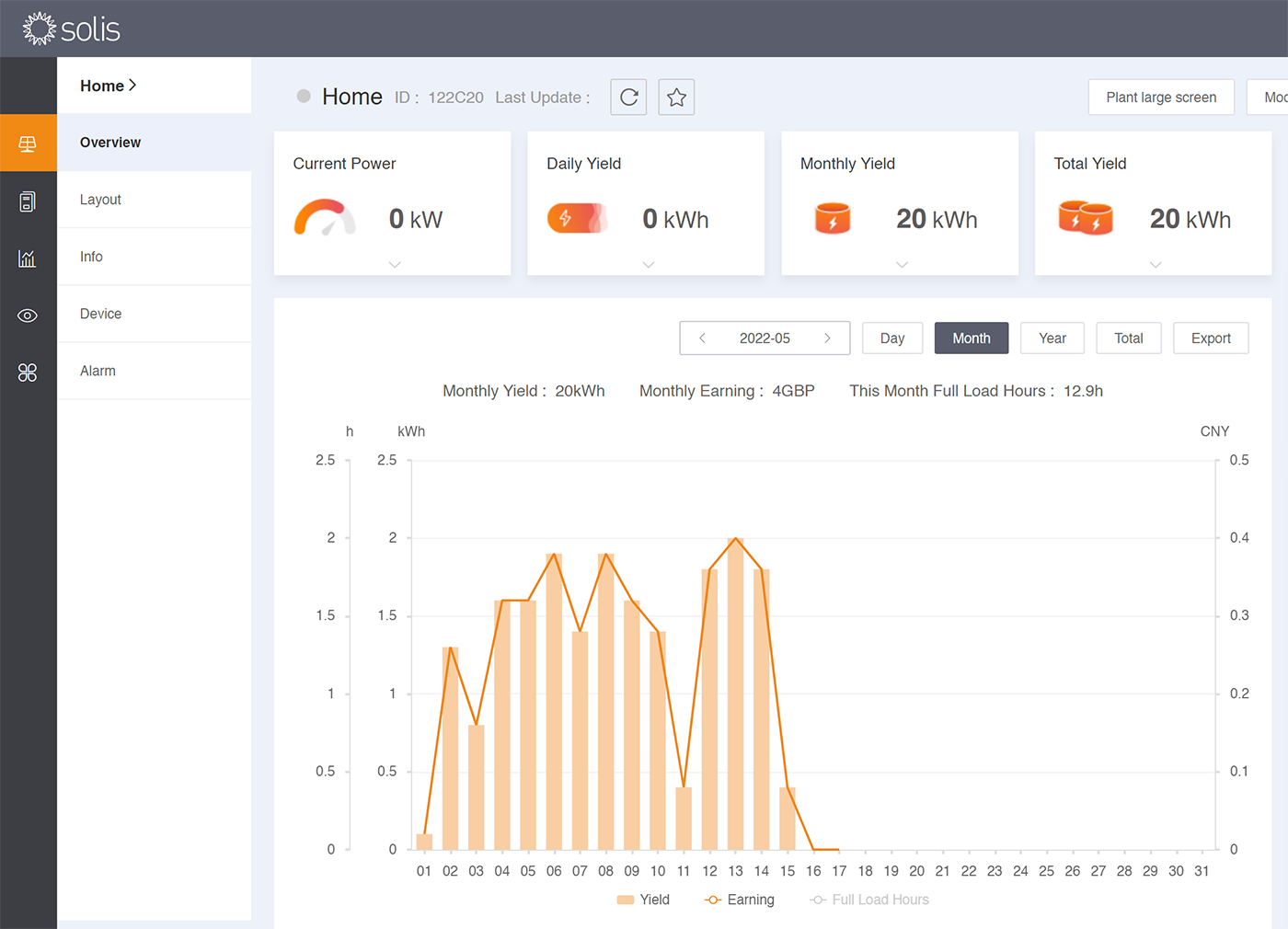The height and width of the screenshot is (929, 1288).
Task: Click the bar chart analysis sidebar icon
Action: 28,258
